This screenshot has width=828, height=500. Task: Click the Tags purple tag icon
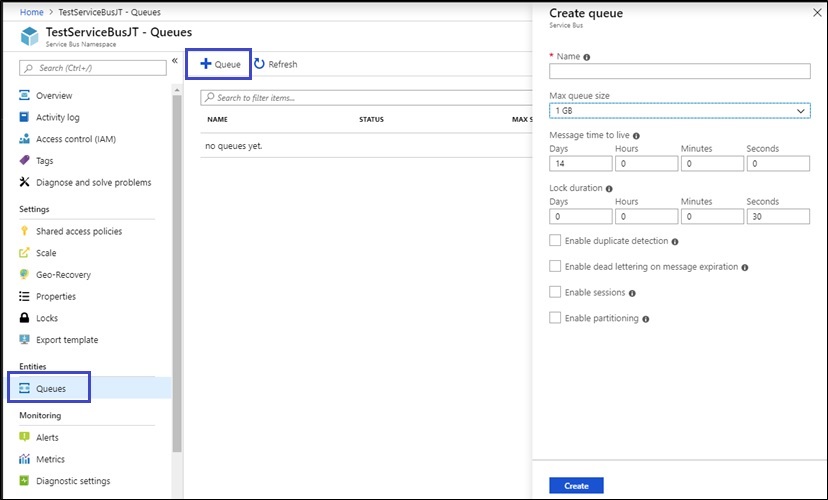tap(24, 160)
